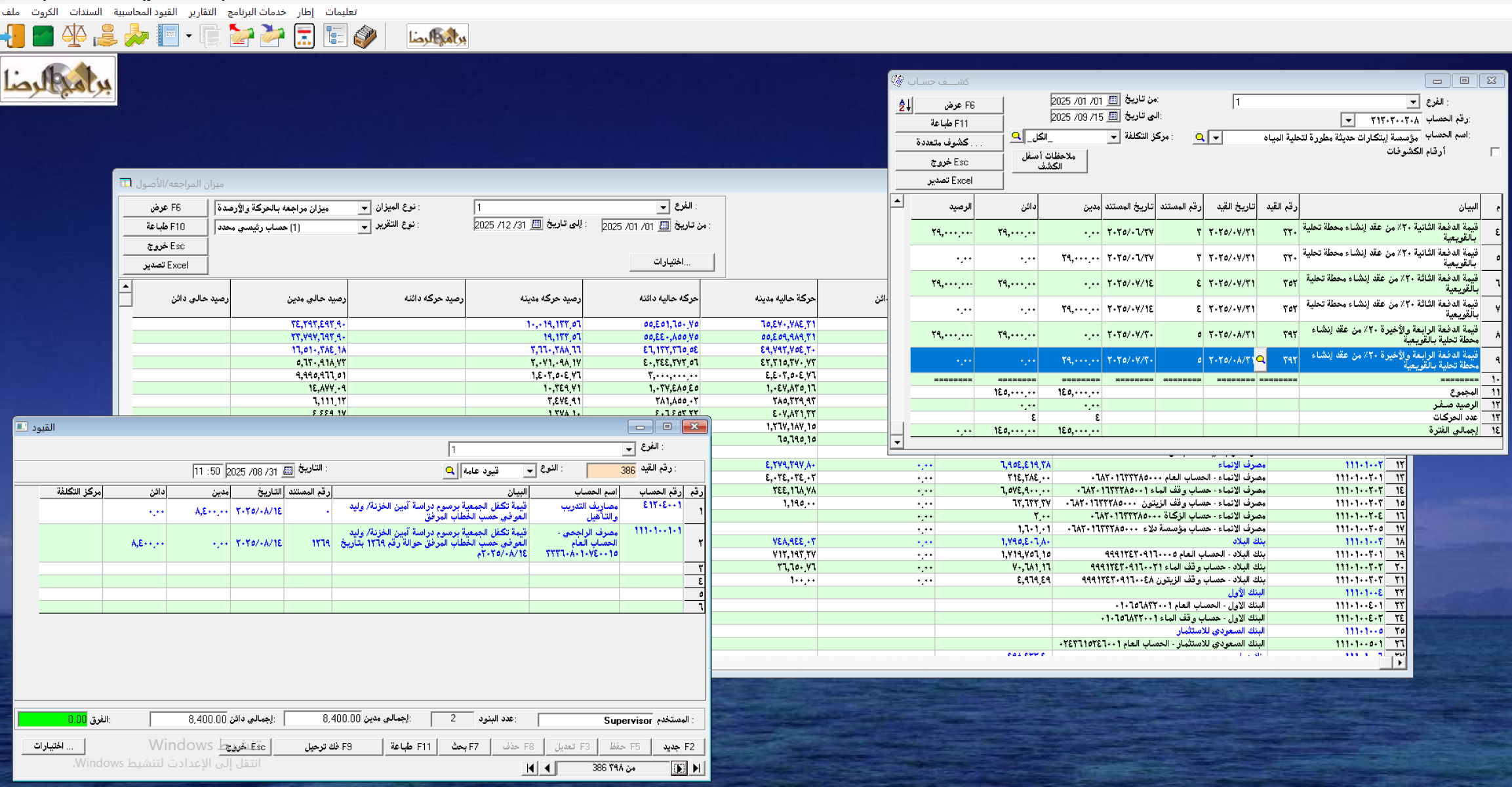This screenshot has width=1512, height=787.
Task: Click the F9 فك ترحيل button
Action: (328, 746)
